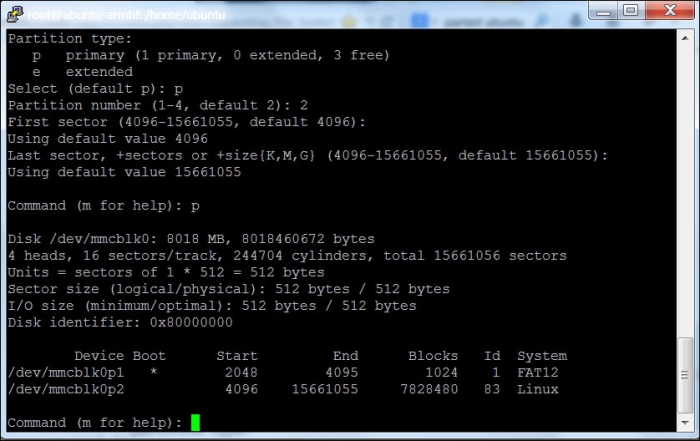Click the green cursor at command prompt
Viewport: 700px width, 441px height.
[x=195, y=422]
